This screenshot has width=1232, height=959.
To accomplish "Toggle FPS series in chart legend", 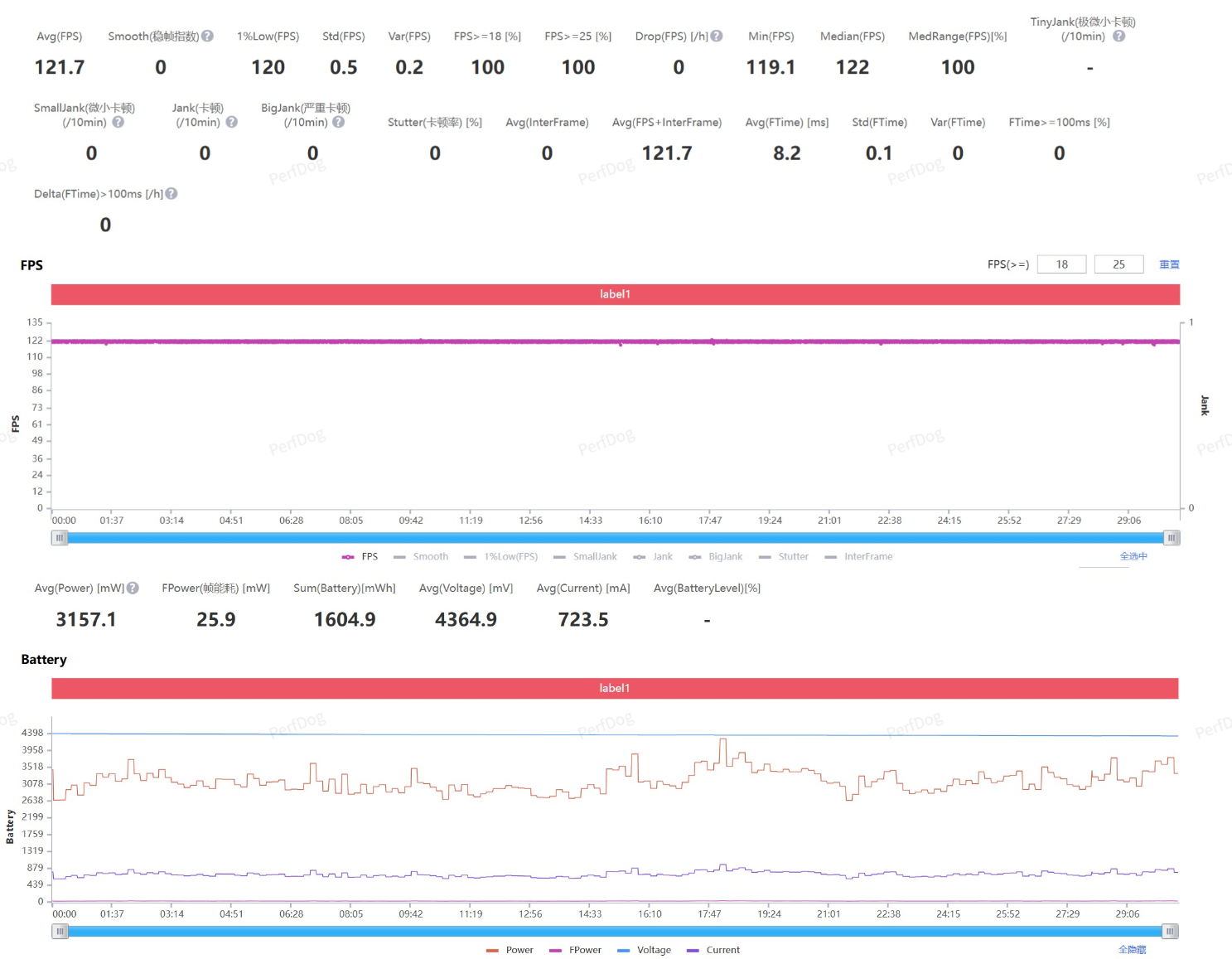I will tap(360, 557).
